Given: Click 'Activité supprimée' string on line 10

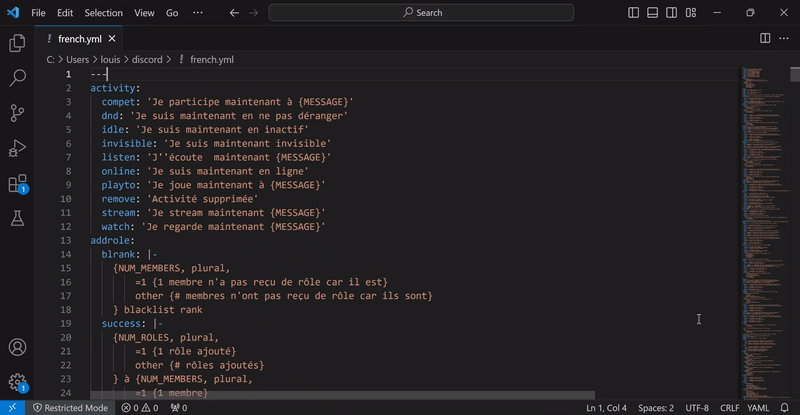Looking at the screenshot, I should (203, 199).
